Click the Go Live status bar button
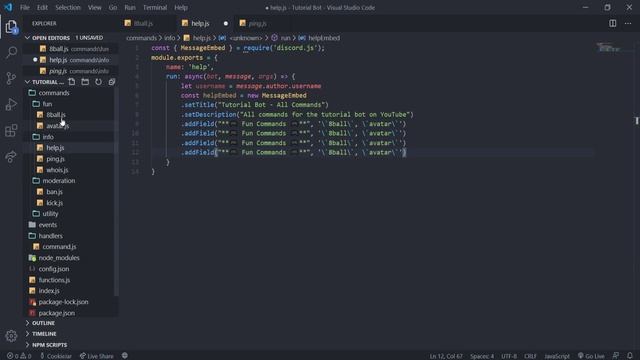 (x=591, y=356)
